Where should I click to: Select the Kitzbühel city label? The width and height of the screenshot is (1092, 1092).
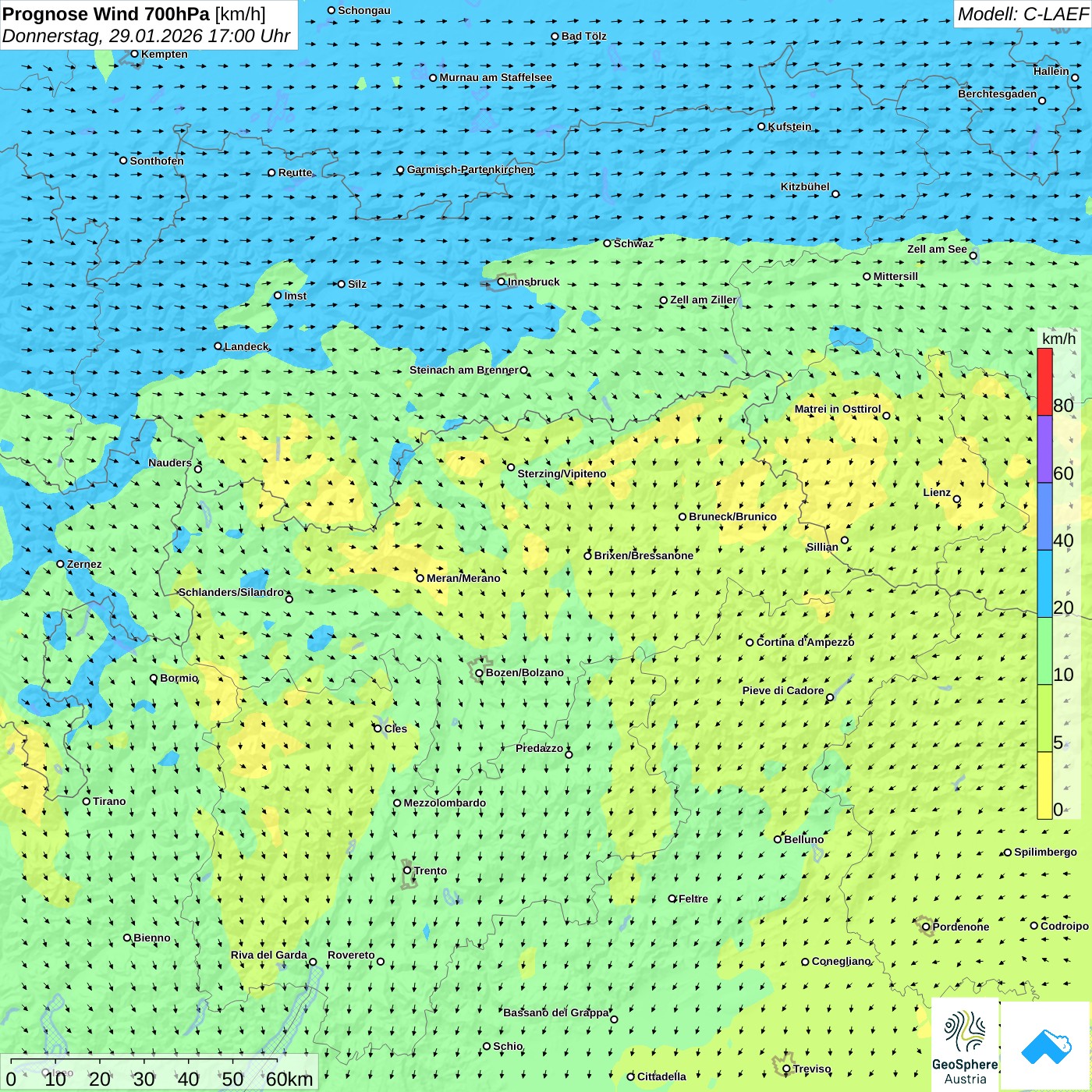tap(805, 186)
